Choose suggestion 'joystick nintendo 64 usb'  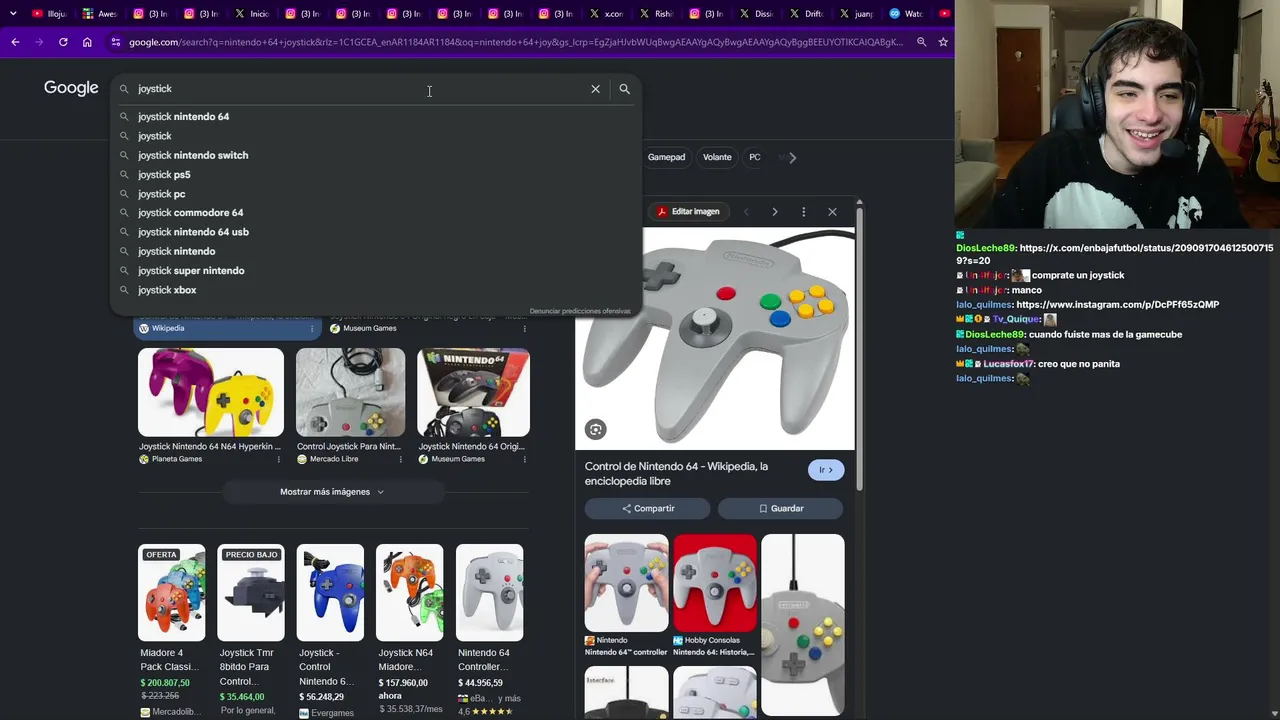(375, 232)
